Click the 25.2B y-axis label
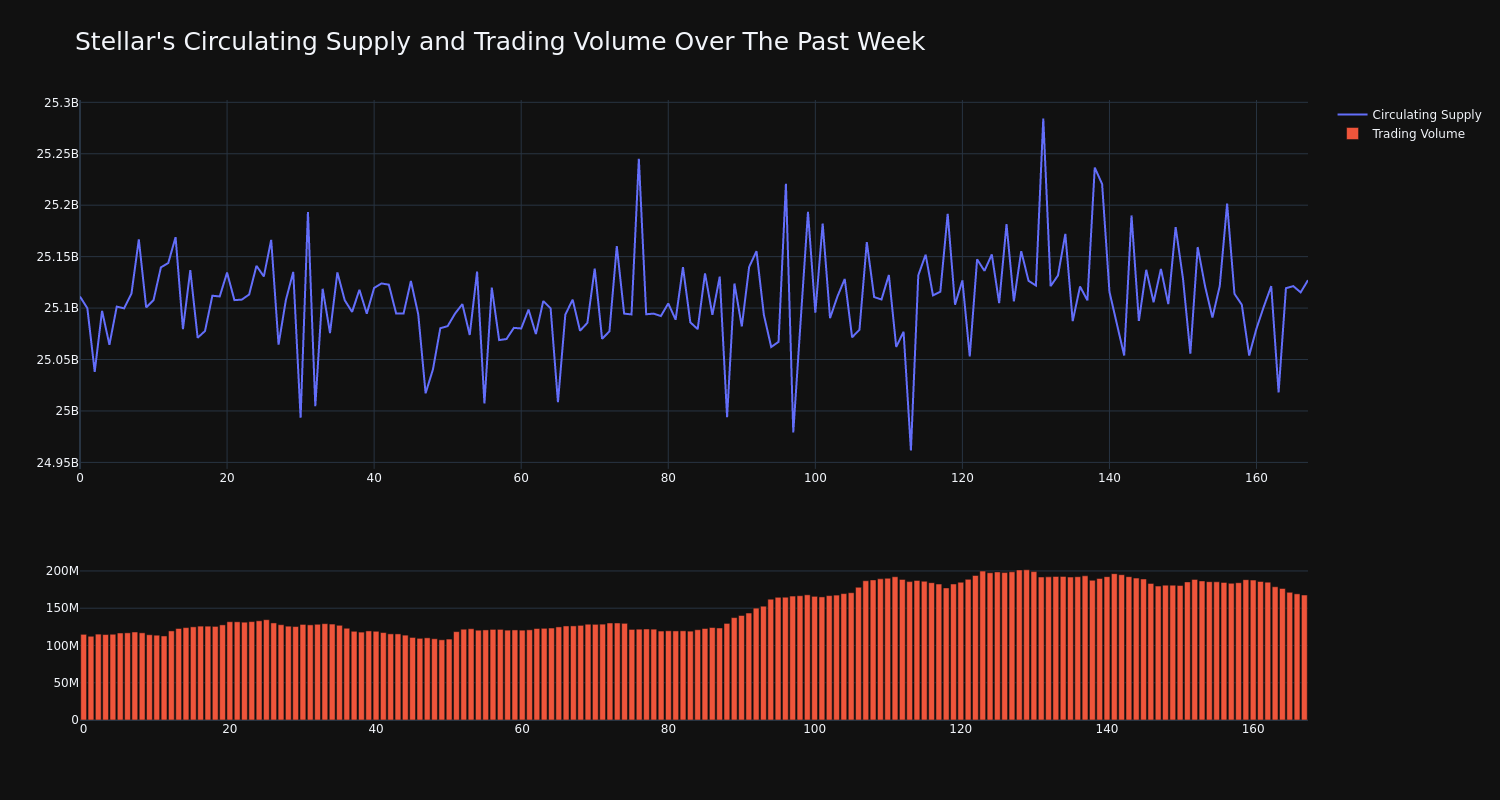The width and height of the screenshot is (1500, 800). 61,205
